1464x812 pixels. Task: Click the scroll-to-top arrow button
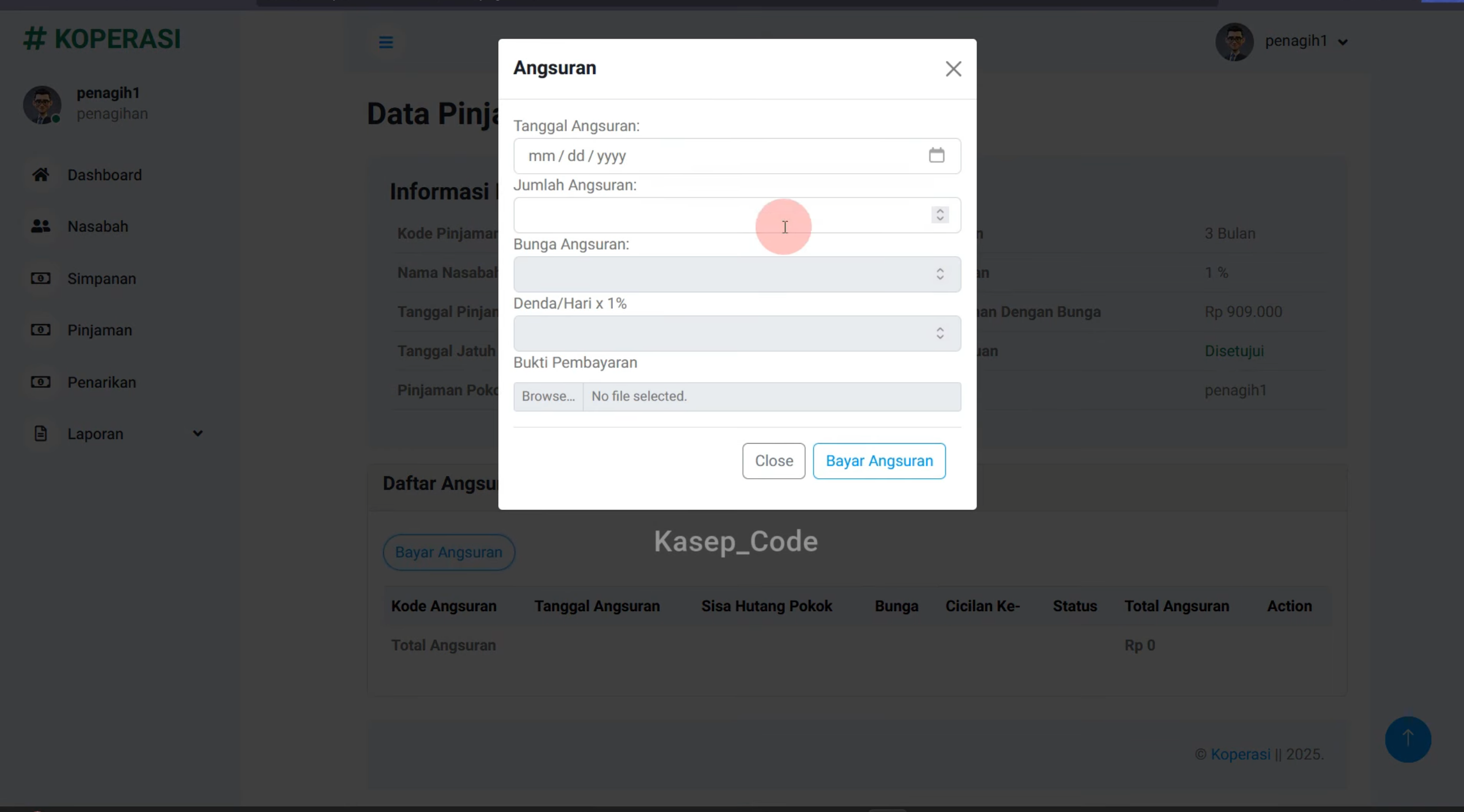coord(1408,739)
